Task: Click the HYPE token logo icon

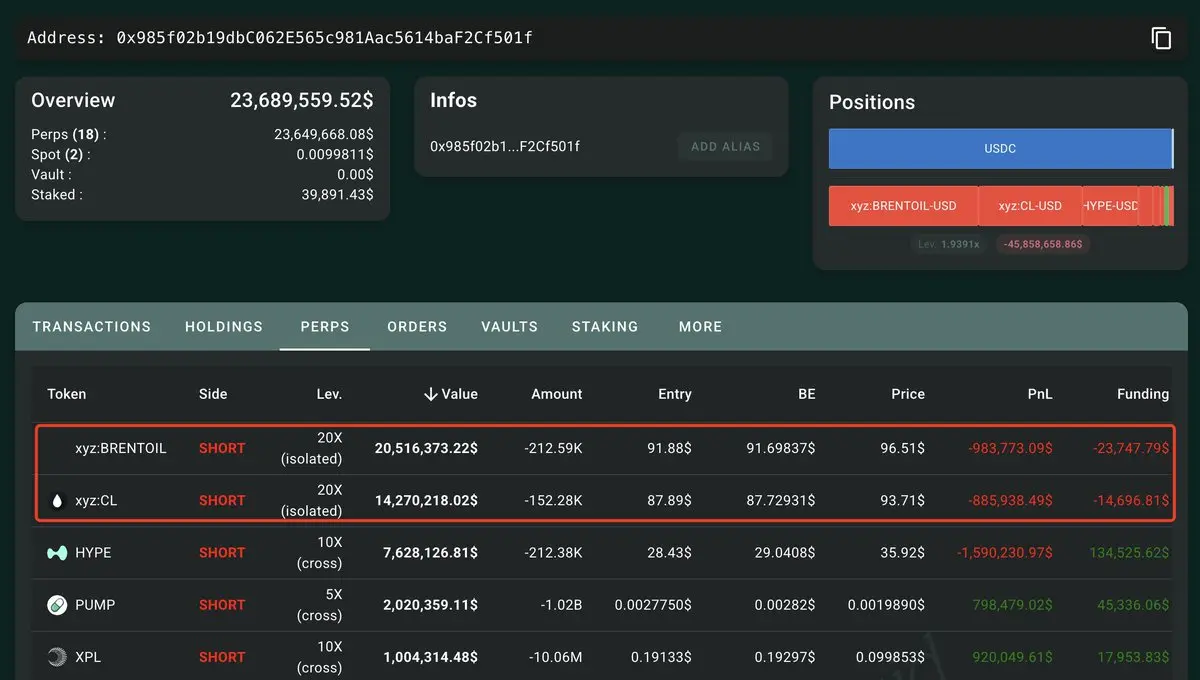Action: click(57, 553)
